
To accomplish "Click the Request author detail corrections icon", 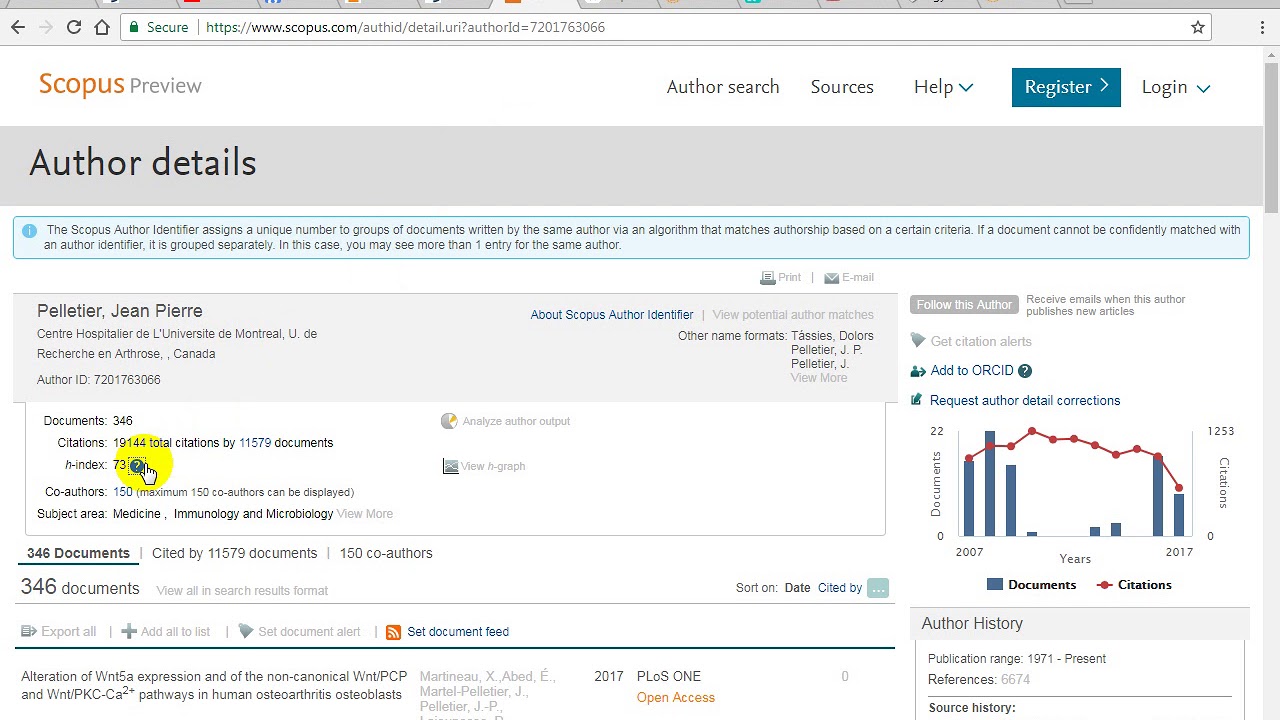I will pyautogui.click(x=917, y=401).
